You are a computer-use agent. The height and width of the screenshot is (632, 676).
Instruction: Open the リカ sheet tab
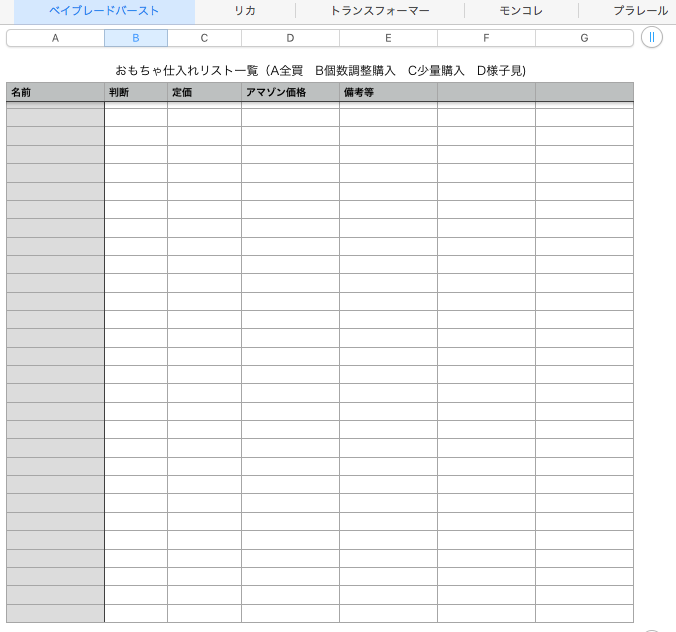point(245,11)
